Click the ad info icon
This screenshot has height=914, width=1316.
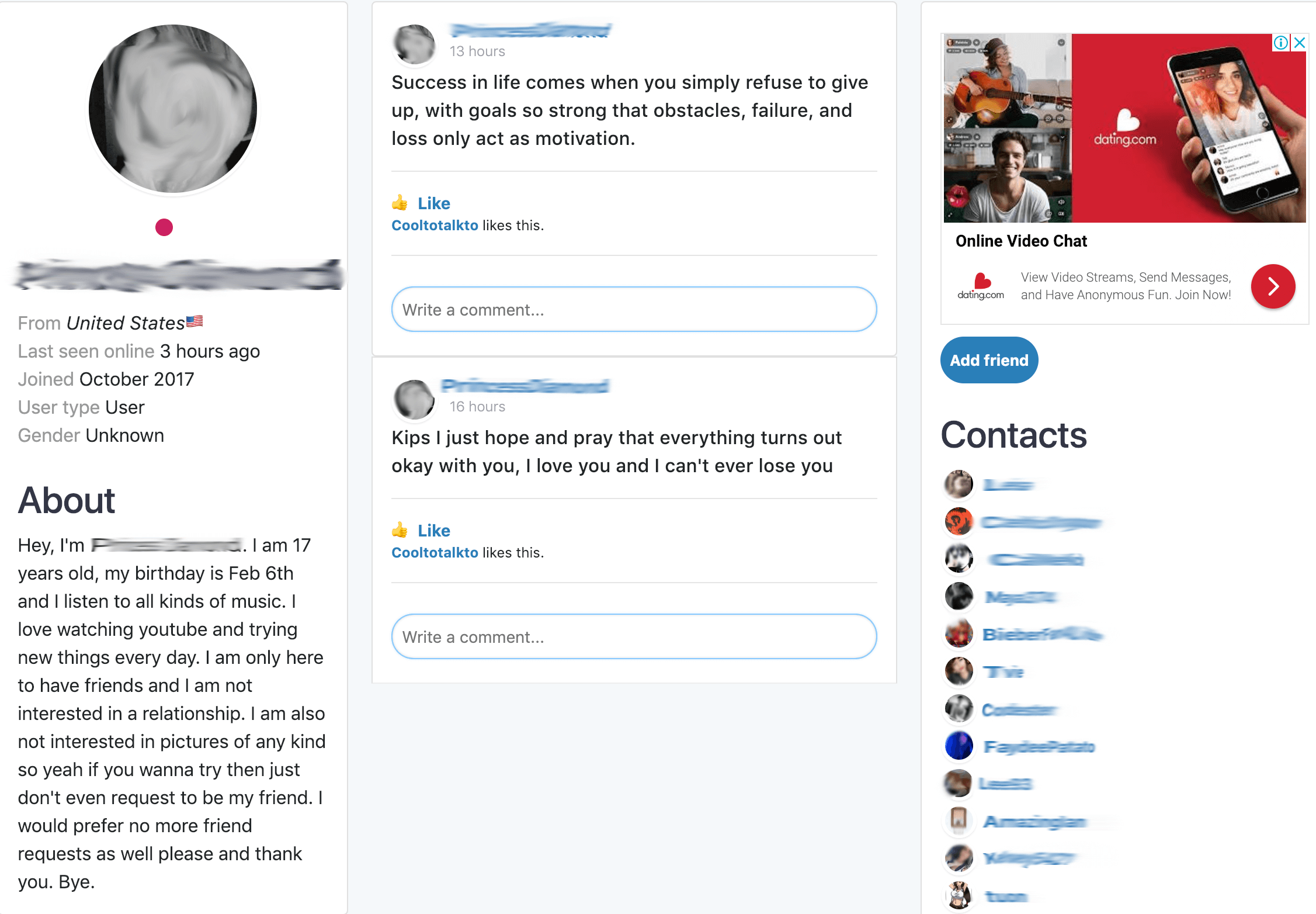1280,43
